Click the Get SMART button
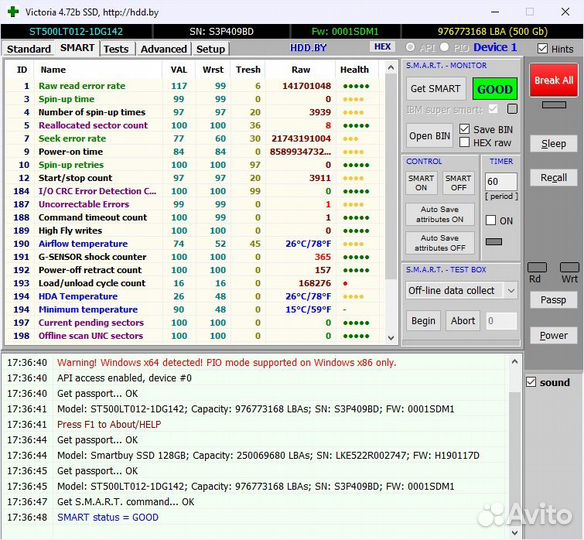Screen dimensions: 584x540 [x=435, y=89]
